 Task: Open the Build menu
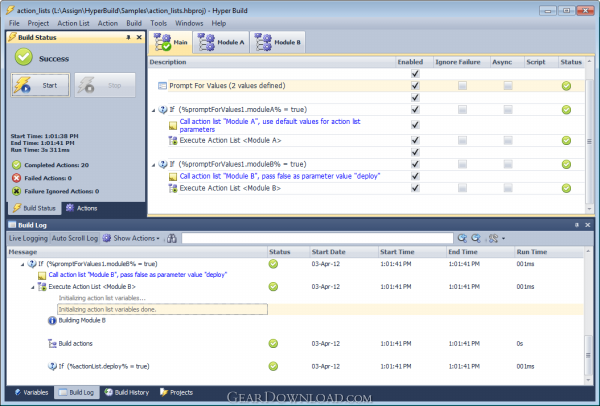pos(134,23)
